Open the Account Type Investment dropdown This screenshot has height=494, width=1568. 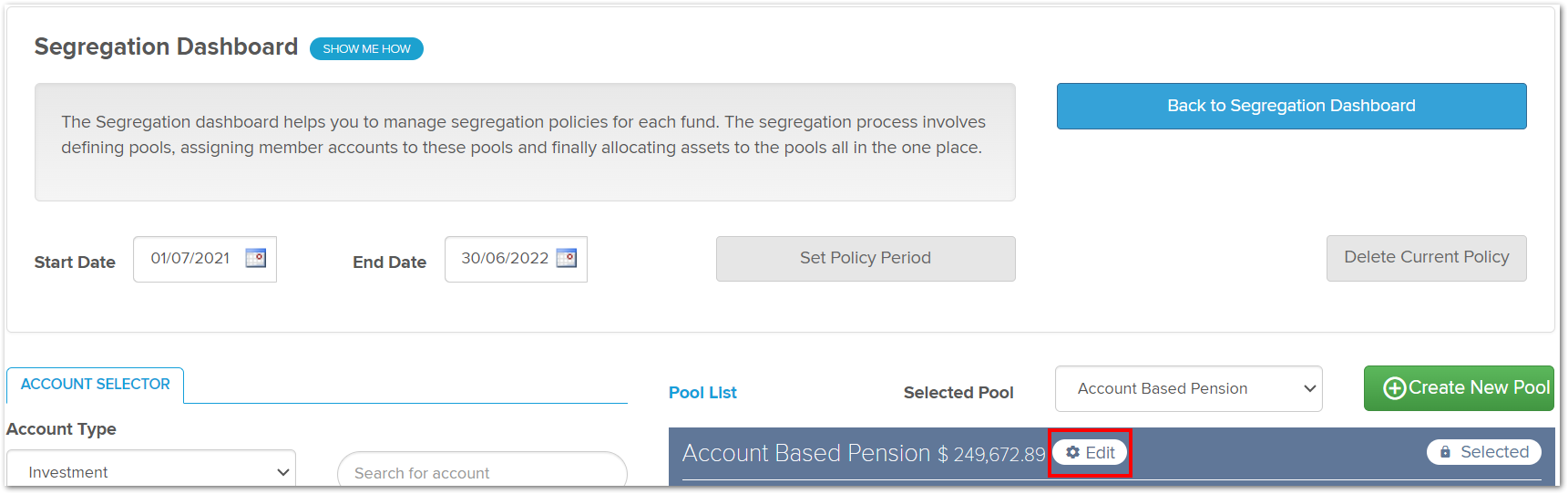[x=151, y=470]
